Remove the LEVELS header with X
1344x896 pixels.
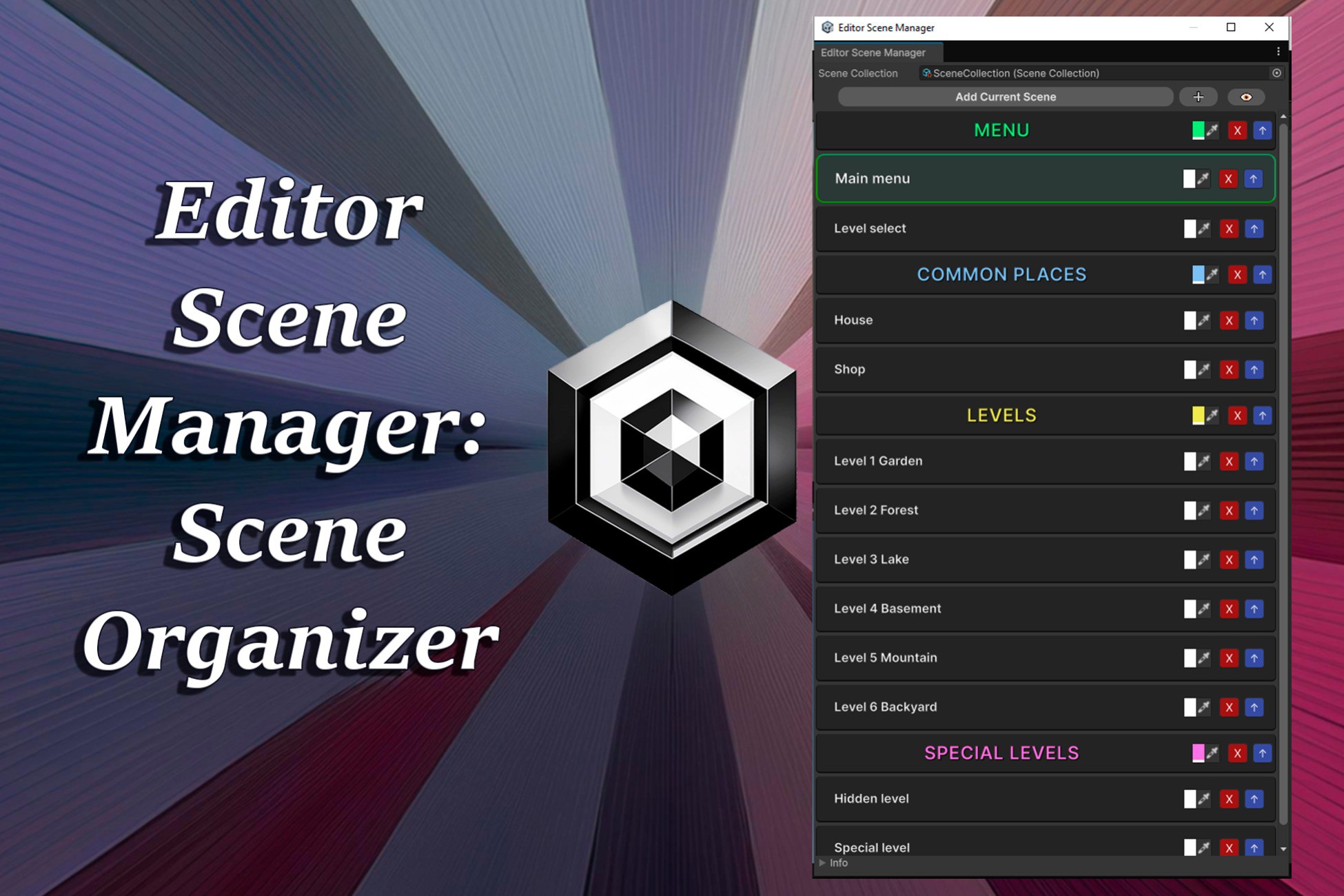point(1237,416)
